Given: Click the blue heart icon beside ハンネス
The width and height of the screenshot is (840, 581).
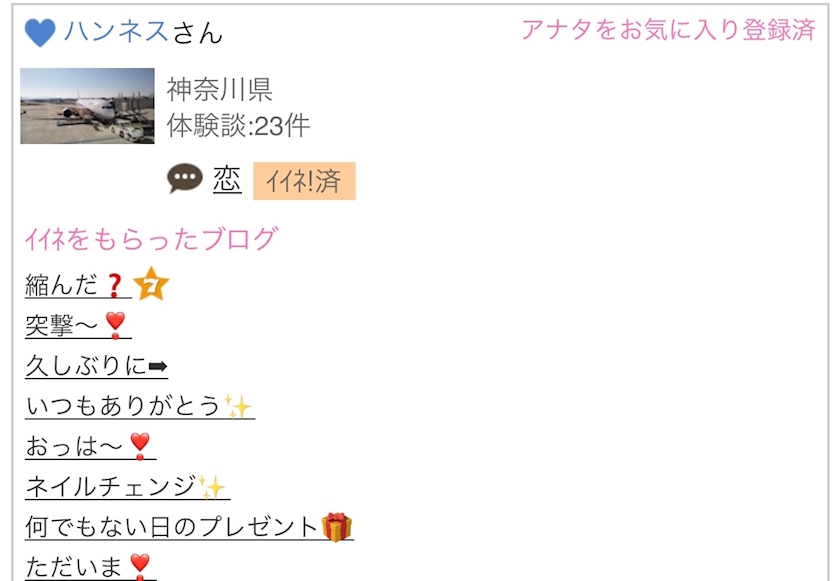Looking at the screenshot, I should 40,32.
